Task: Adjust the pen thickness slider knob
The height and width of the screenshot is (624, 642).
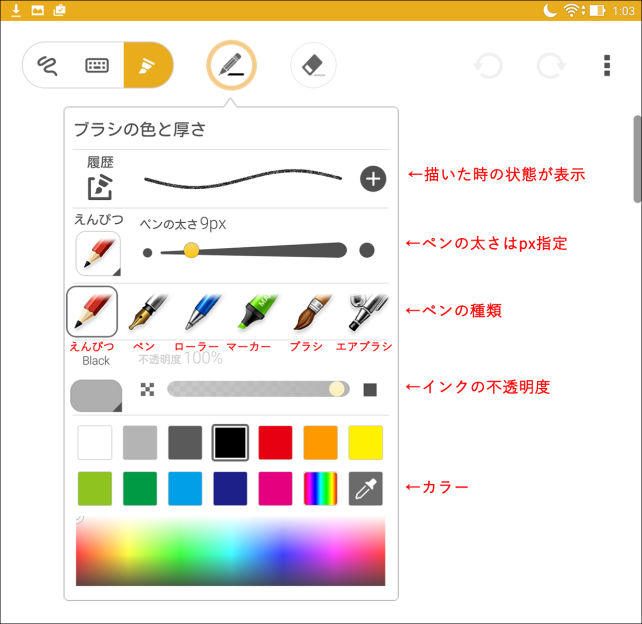Action: (x=191, y=250)
